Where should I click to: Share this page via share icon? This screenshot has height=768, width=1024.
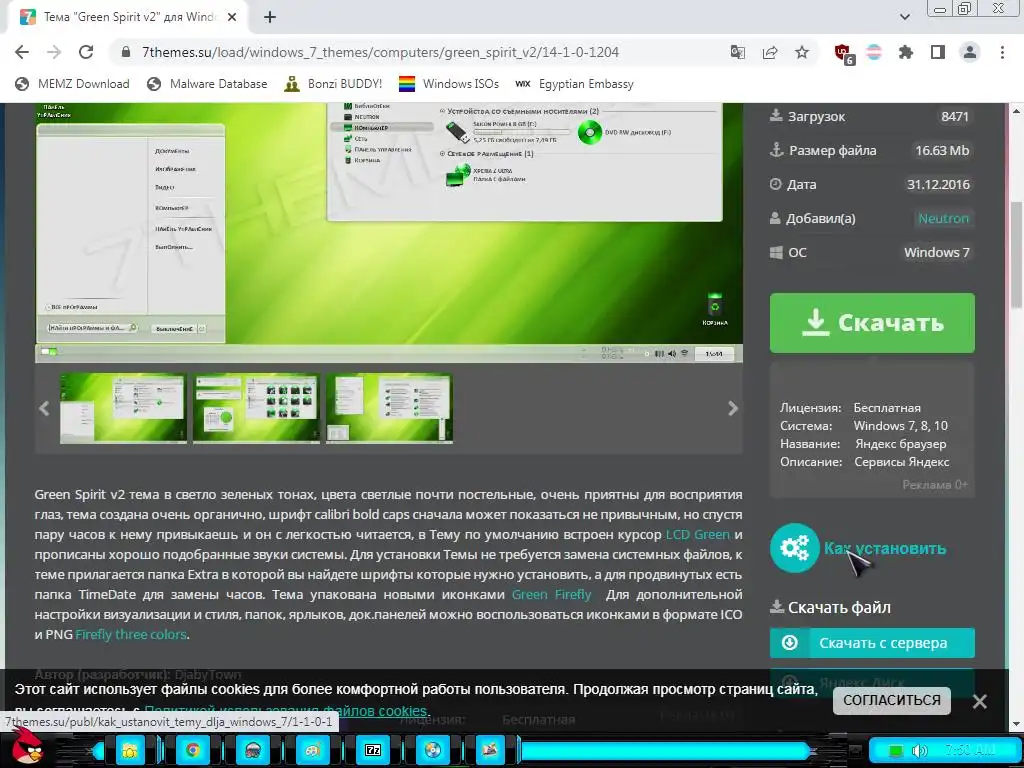[x=770, y=52]
